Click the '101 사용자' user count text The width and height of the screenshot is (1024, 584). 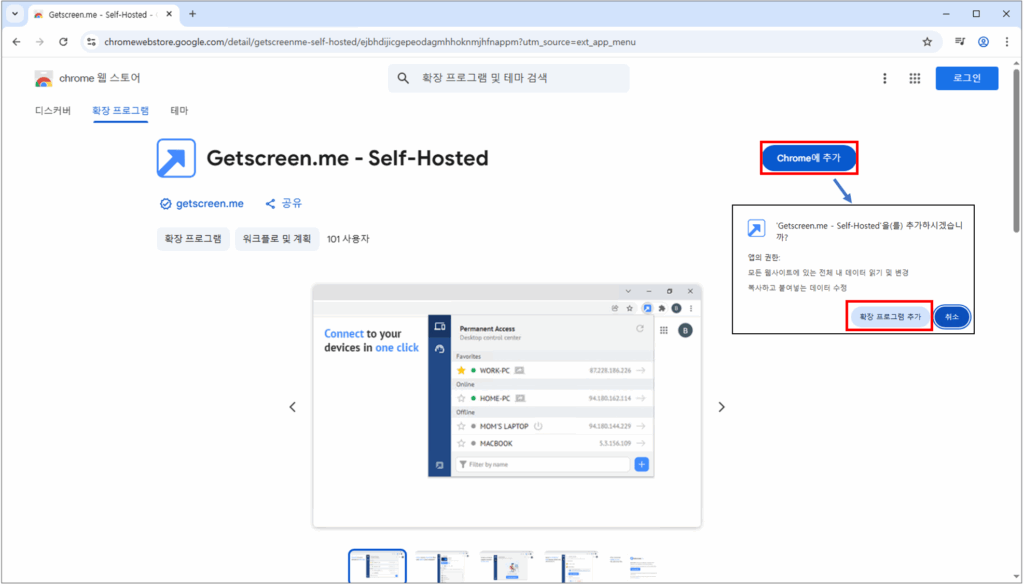[x=348, y=239]
